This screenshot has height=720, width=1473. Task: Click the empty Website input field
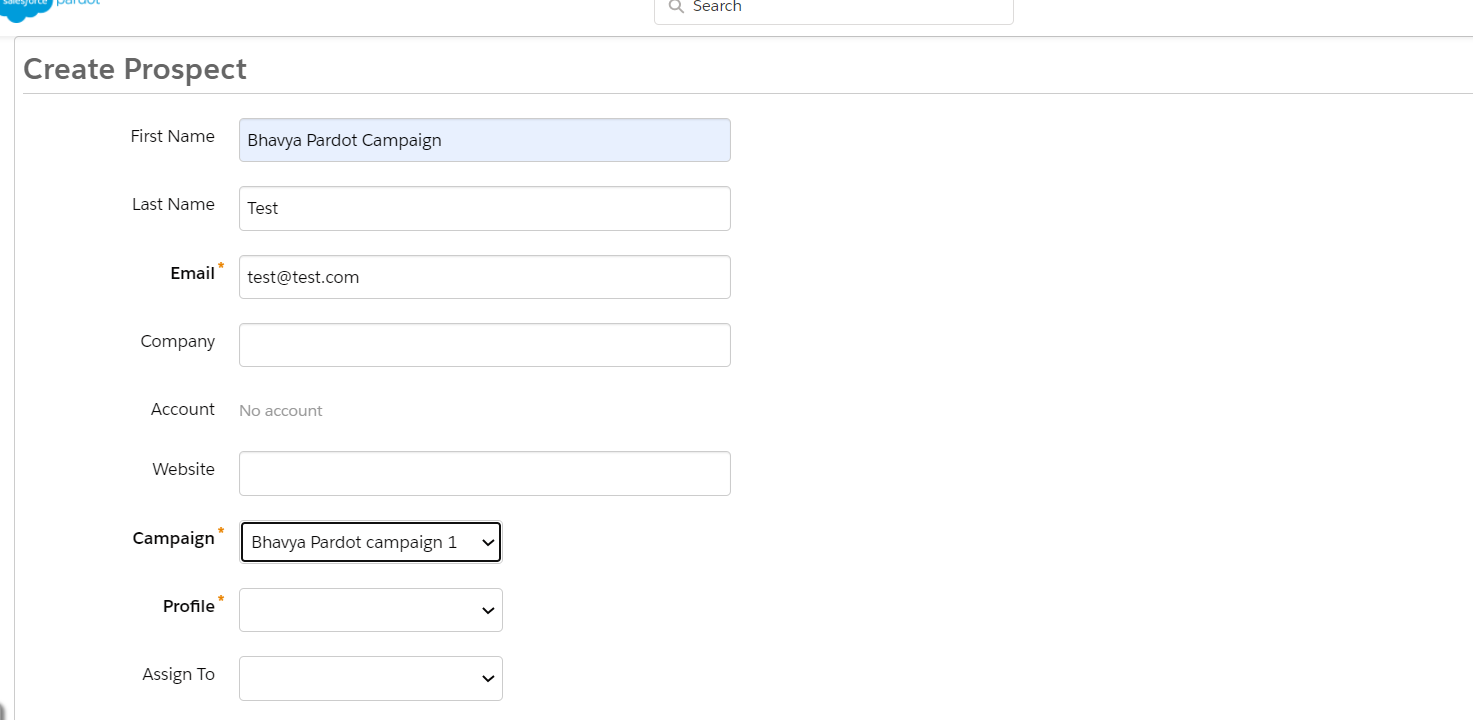point(484,473)
